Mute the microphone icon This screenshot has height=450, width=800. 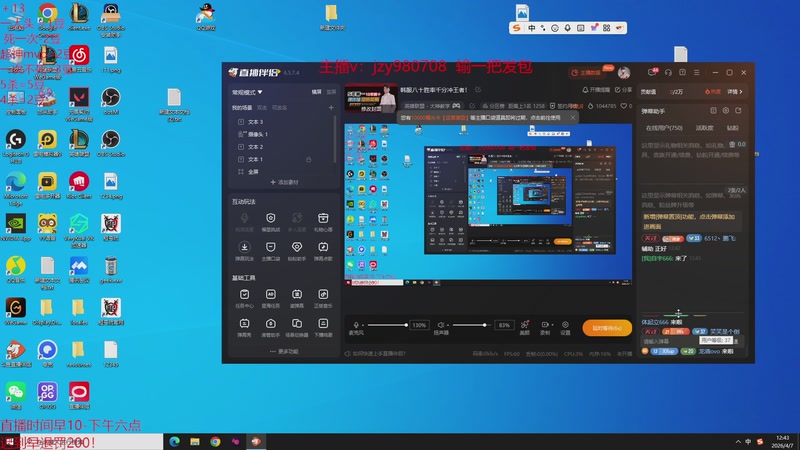pyautogui.click(x=356, y=325)
